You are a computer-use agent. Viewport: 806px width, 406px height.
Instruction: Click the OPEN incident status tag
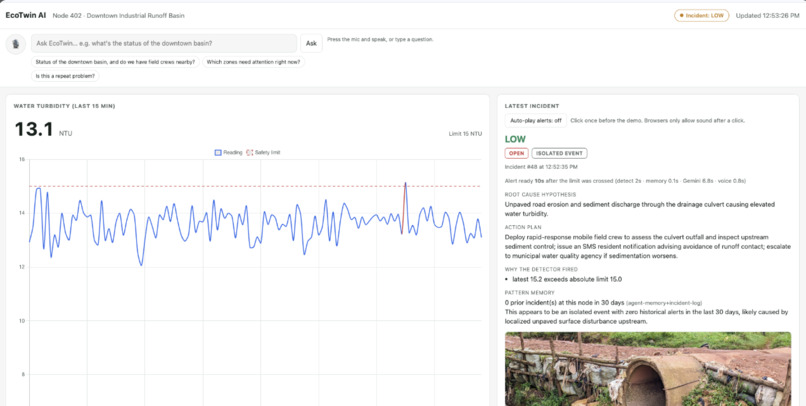coord(517,153)
